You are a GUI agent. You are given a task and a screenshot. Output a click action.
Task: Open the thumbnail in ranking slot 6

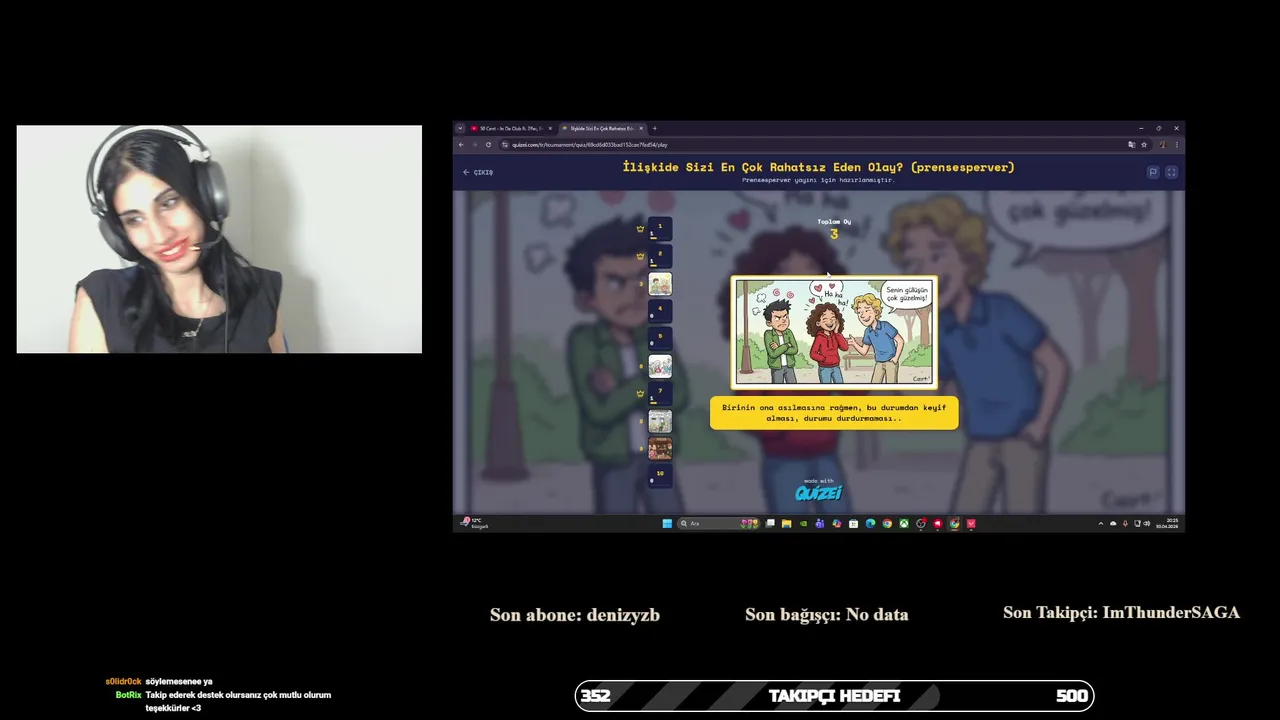(660, 366)
